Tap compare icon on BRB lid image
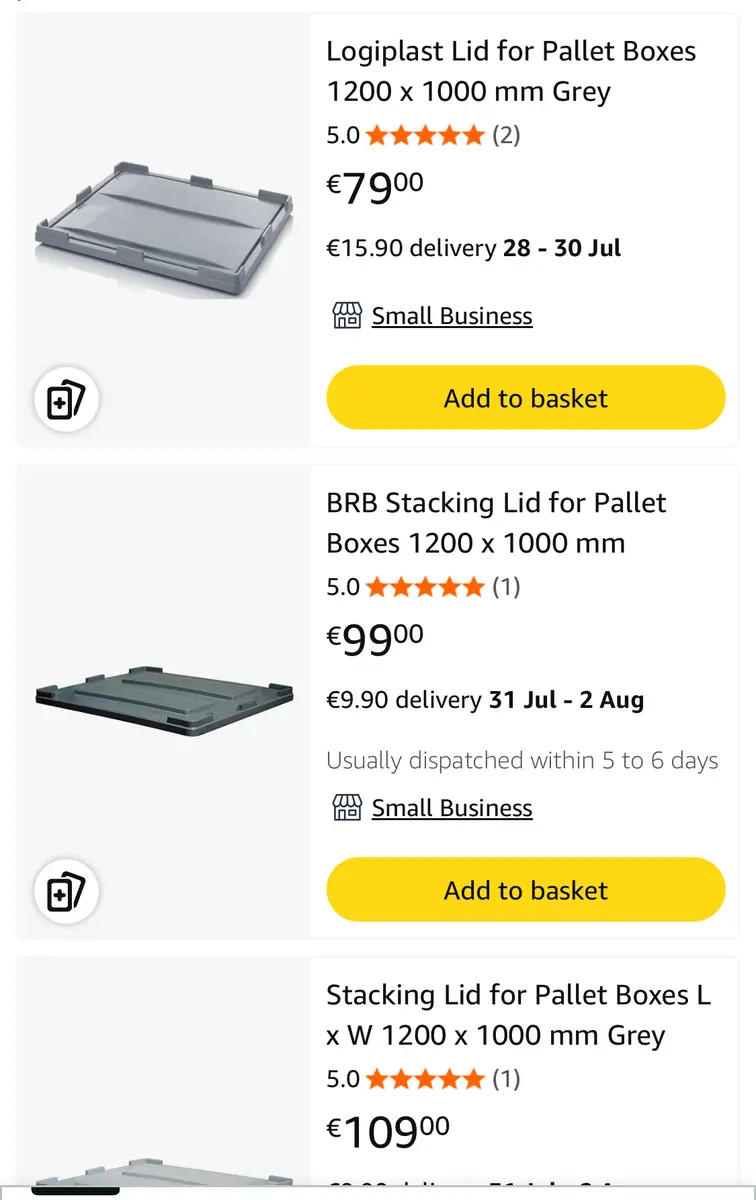Viewport: 756px width, 1200px height. click(67, 891)
